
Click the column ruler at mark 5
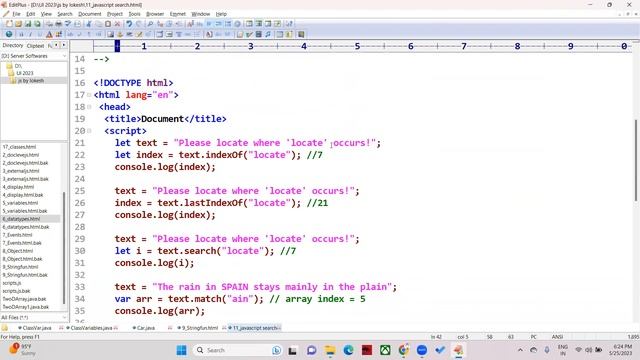[357, 46]
